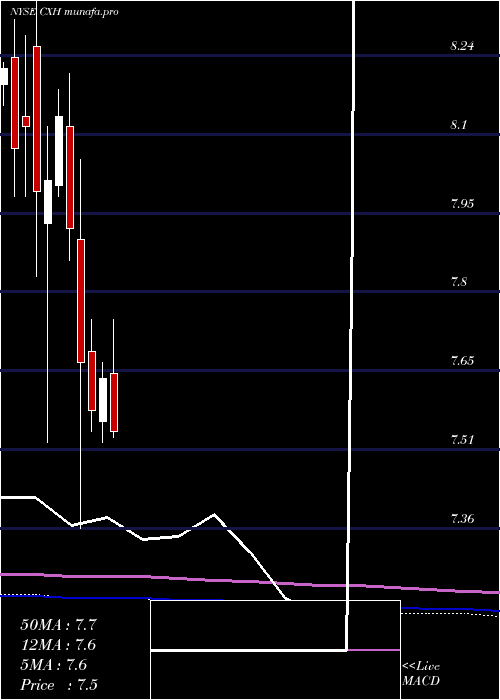Click the 7.36 price axis label
Image resolution: width=500 pixels, height=700 pixels.
point(462,519)
